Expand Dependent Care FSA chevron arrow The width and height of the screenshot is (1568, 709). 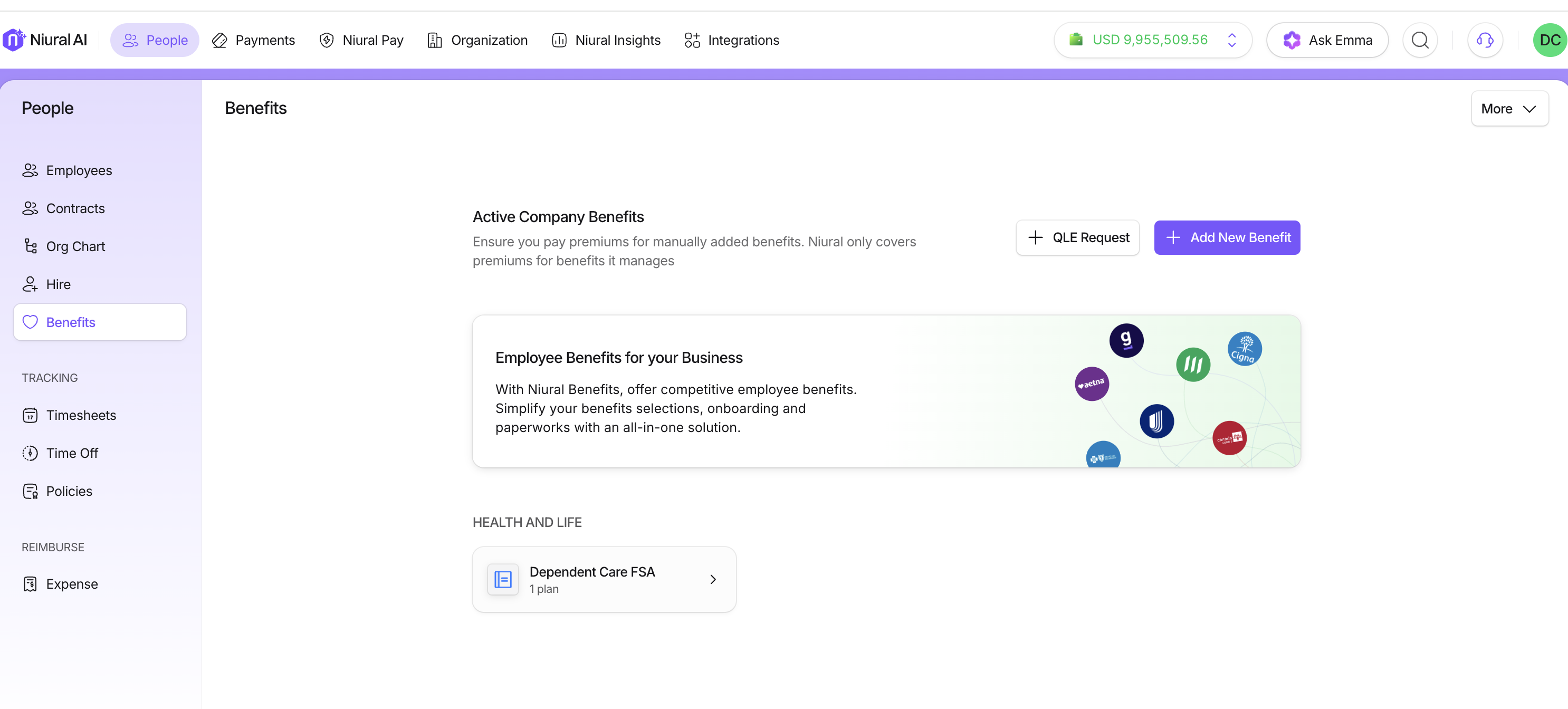click(x=713, y=579)
